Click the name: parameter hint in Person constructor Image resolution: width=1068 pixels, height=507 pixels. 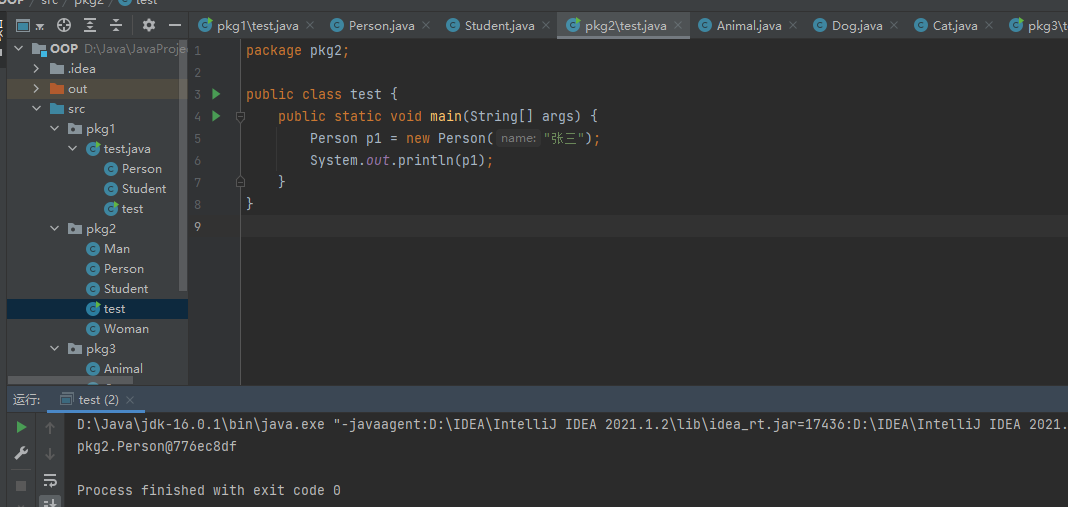pyautogui.click(x=518, y=139)
